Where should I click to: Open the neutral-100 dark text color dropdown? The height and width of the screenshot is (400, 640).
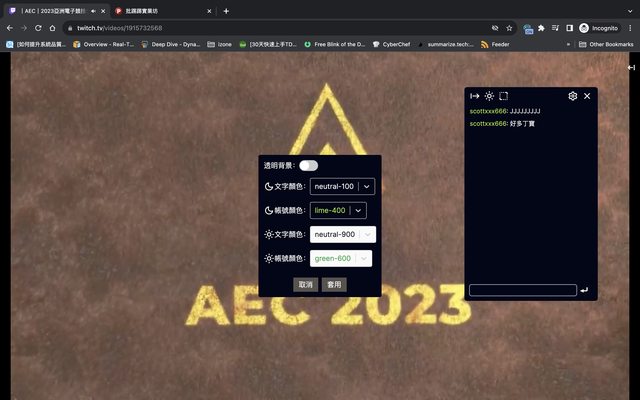point(342,186)
